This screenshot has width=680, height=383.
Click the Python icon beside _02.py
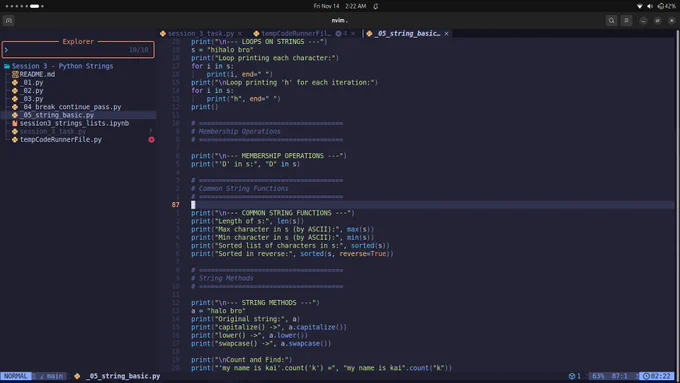point(15,91)
